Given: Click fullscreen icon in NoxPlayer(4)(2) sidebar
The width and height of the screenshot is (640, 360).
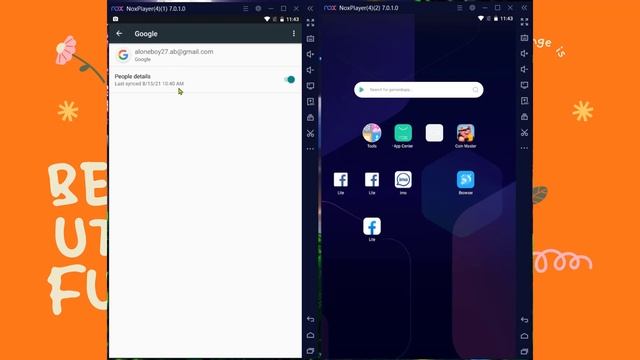Looking at the screenshot, I should point(524,22).
